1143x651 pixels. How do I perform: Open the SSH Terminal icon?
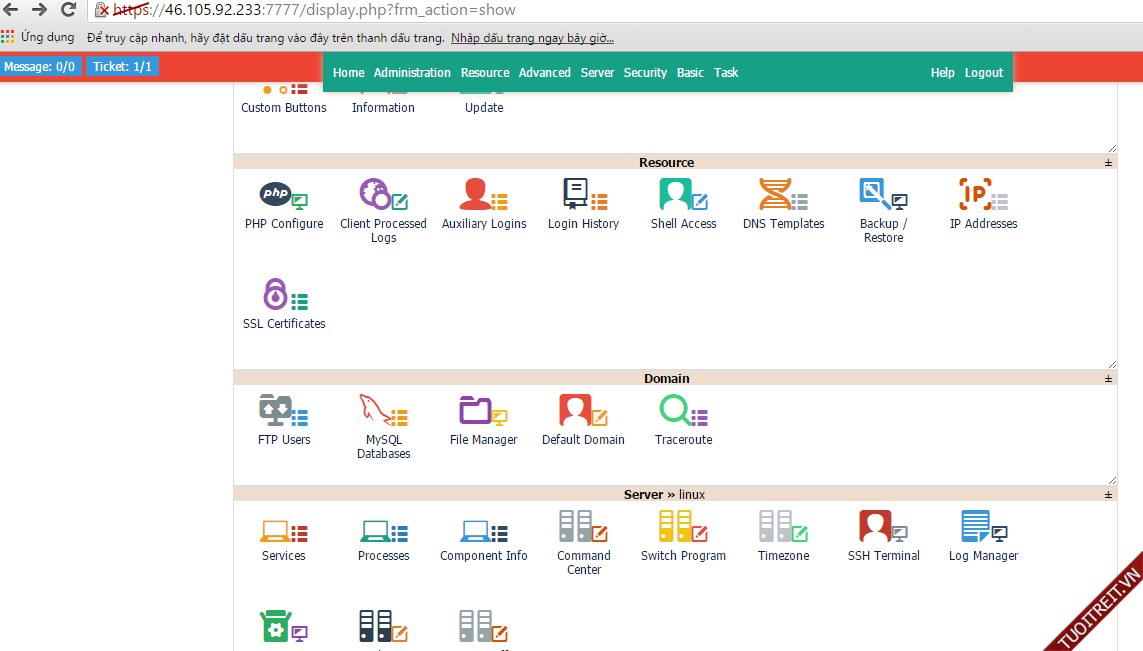point(883,528)
